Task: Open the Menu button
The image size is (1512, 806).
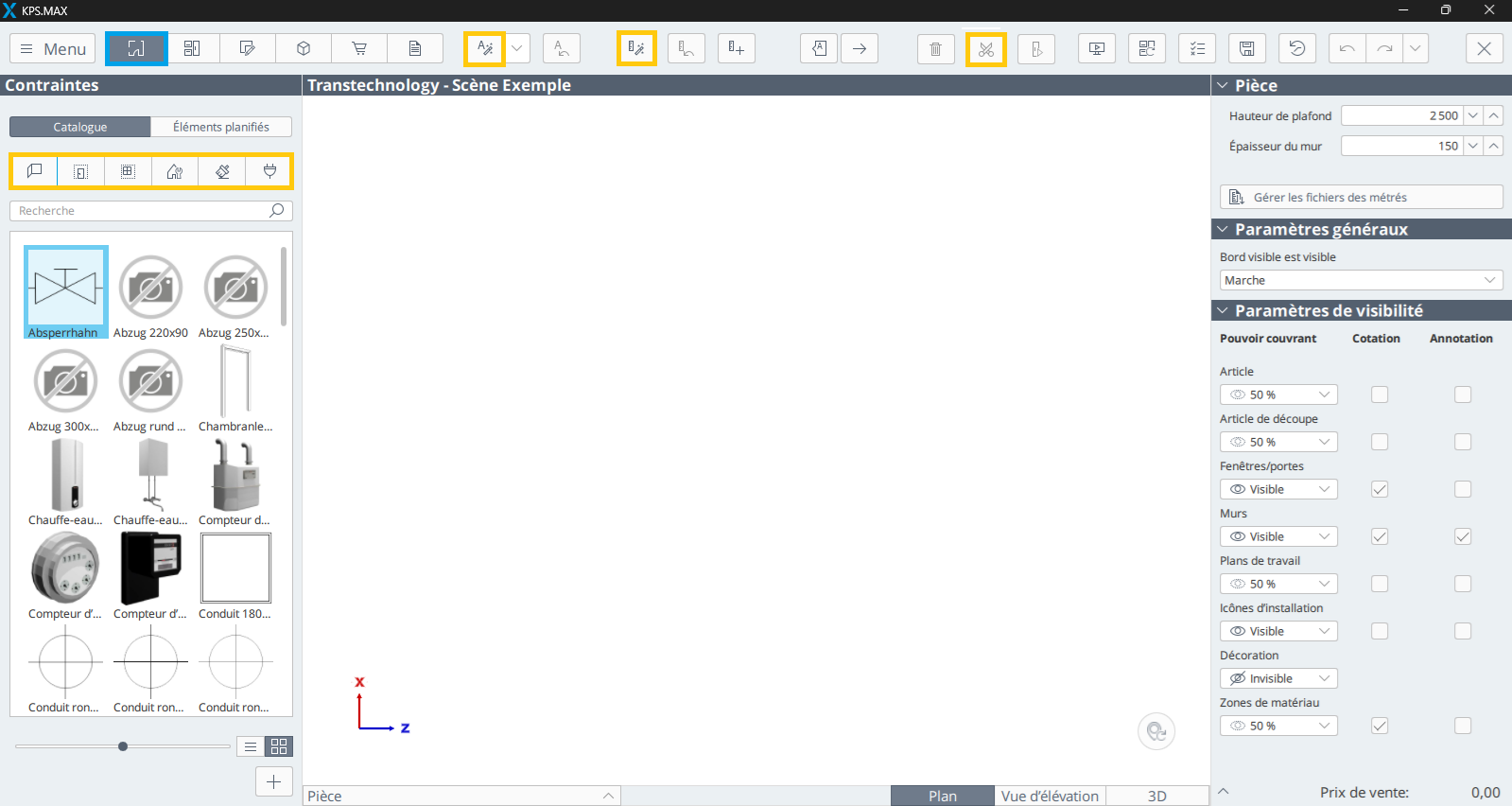Action: 53,48
